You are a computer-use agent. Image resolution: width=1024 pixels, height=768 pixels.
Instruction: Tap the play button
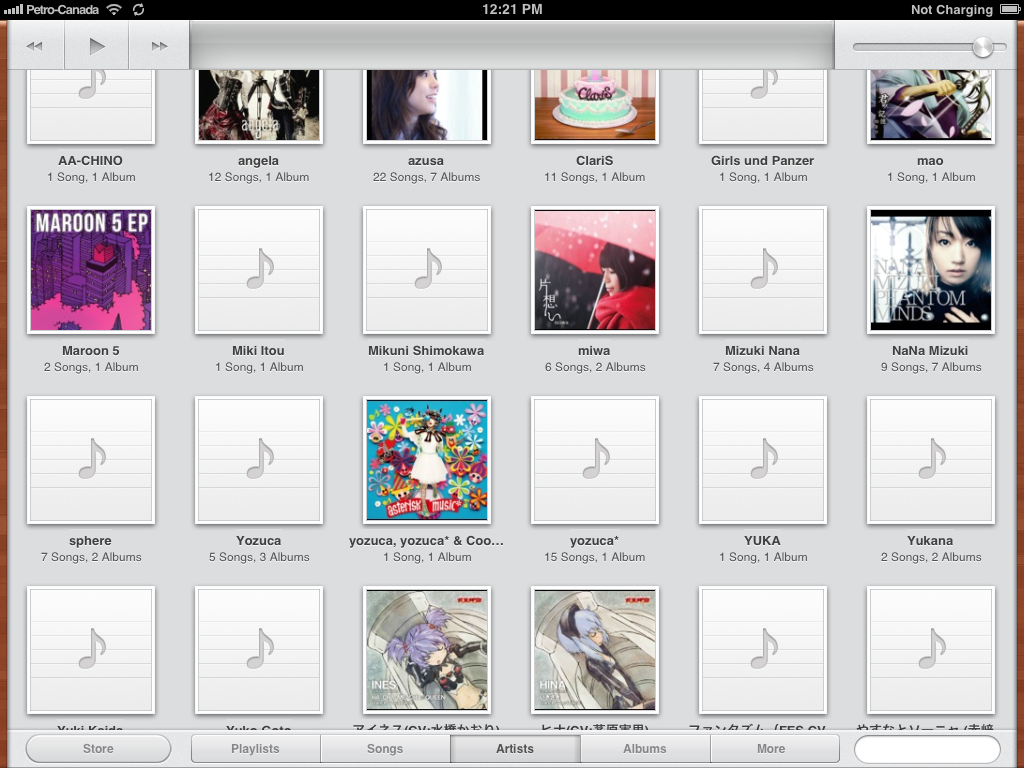97,46
